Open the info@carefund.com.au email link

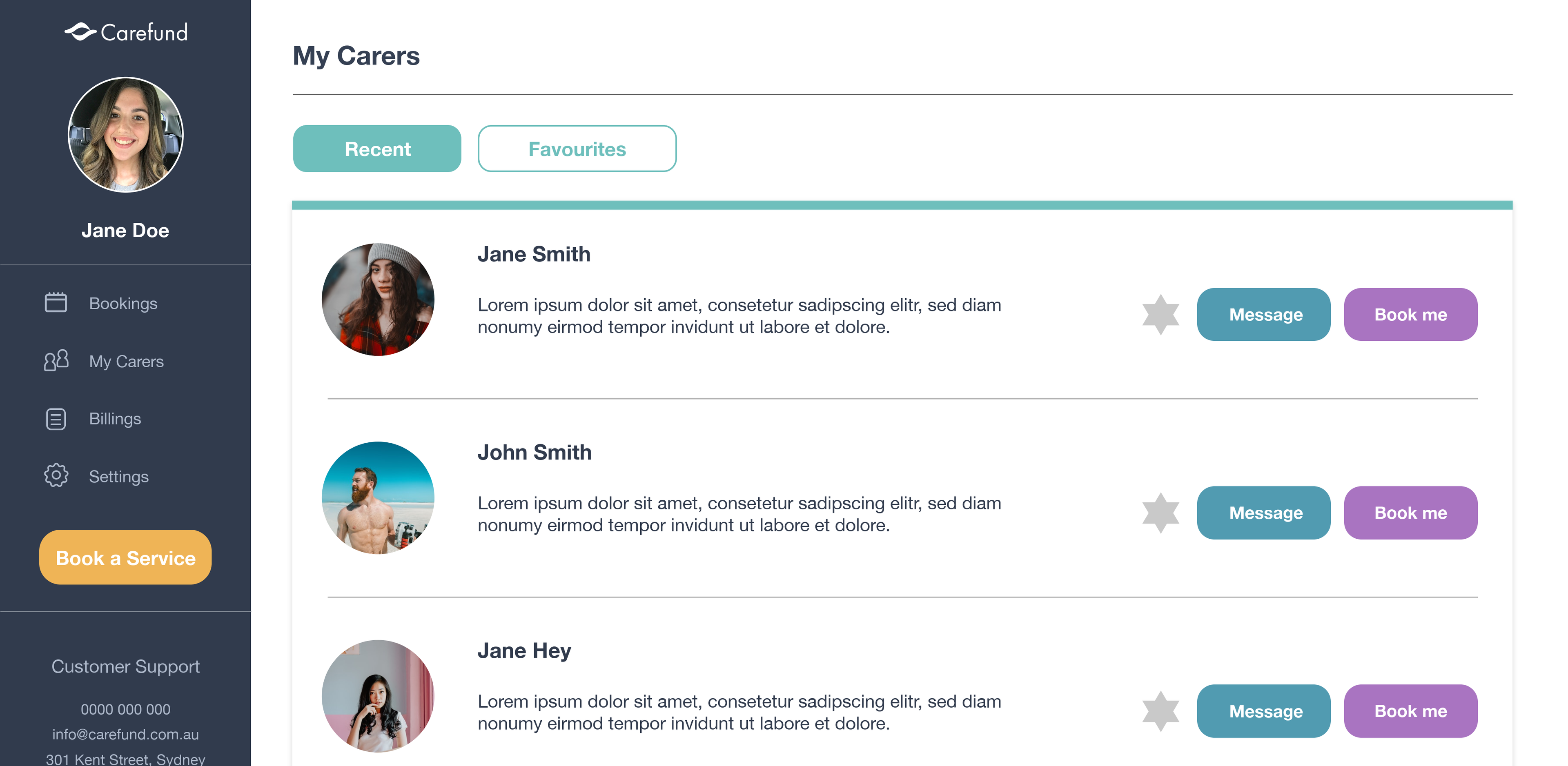125,734
